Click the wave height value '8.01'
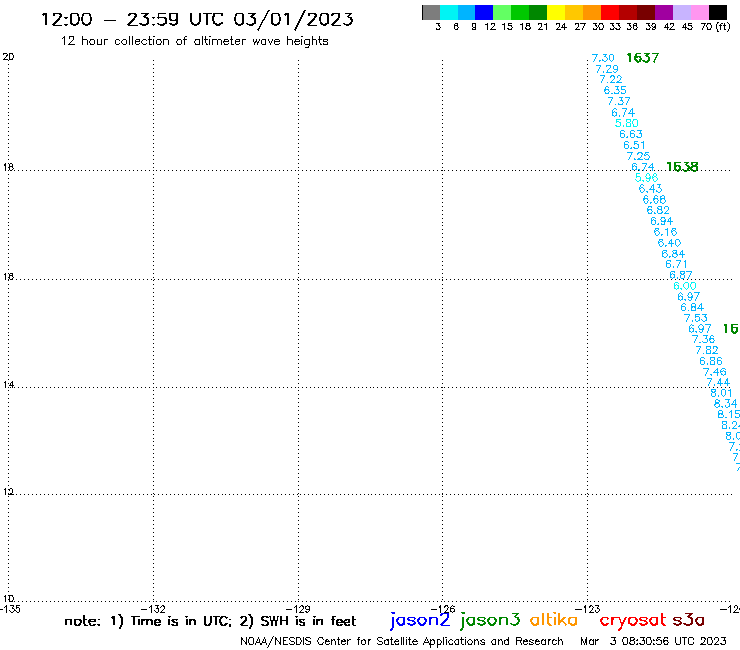This screenshot has width=740, height=650. pyautogui.click(x=721, y=393)
